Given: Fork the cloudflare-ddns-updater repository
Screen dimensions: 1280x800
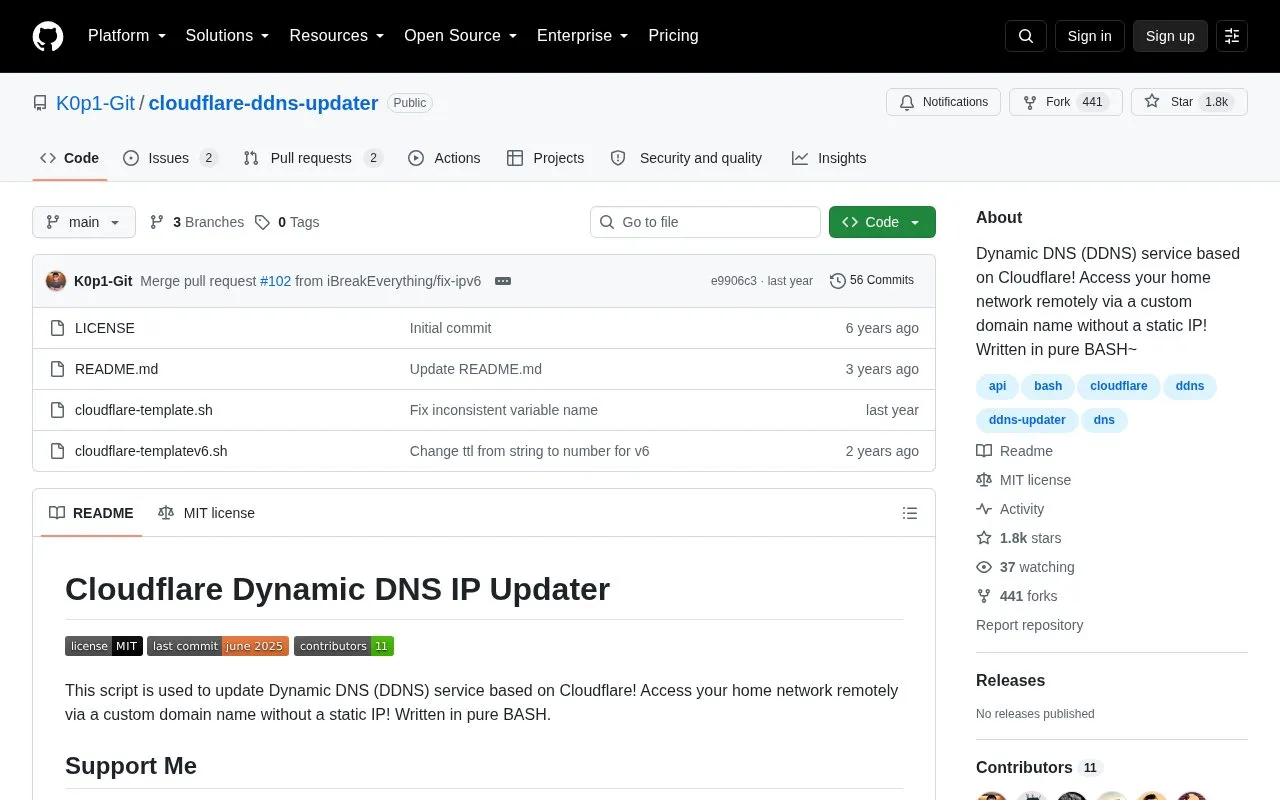Looking at the screenshot, I should [1066, 102].
